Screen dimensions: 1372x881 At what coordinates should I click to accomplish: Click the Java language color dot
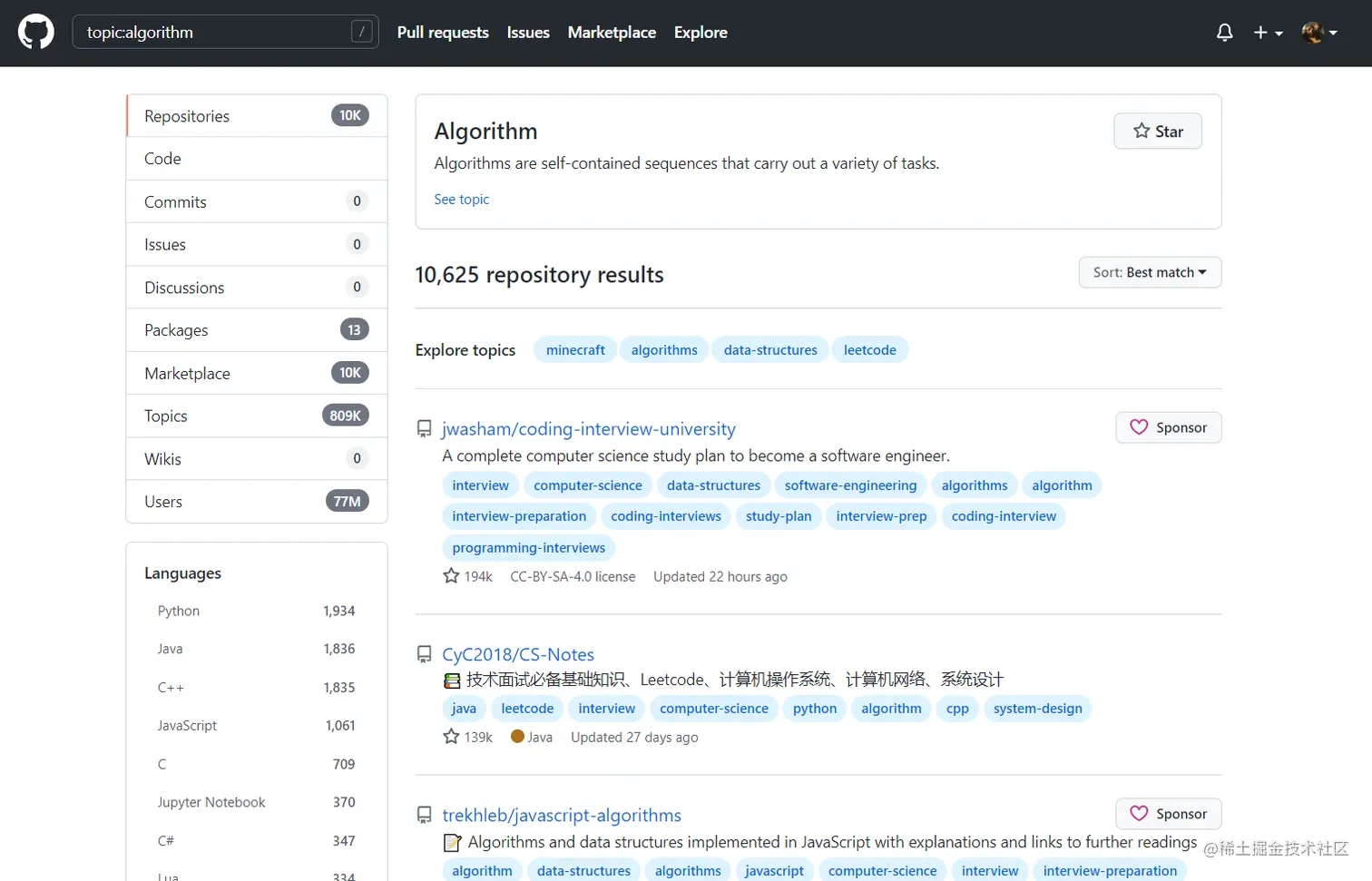(x=517, y=736)
